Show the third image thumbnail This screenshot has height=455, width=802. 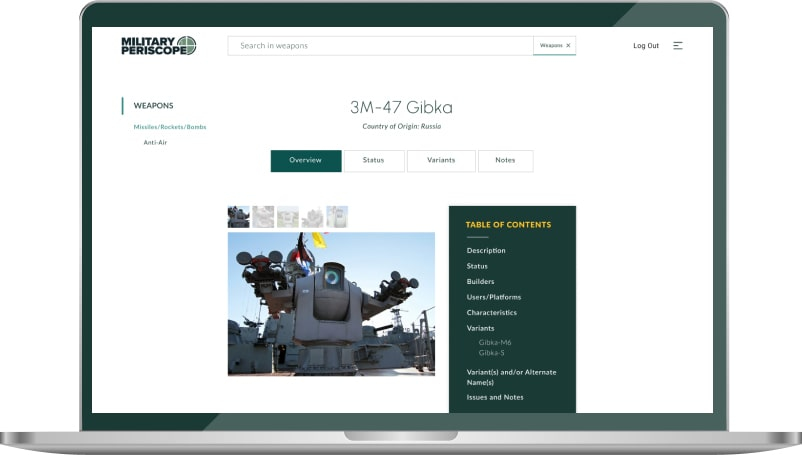[288, 217]
